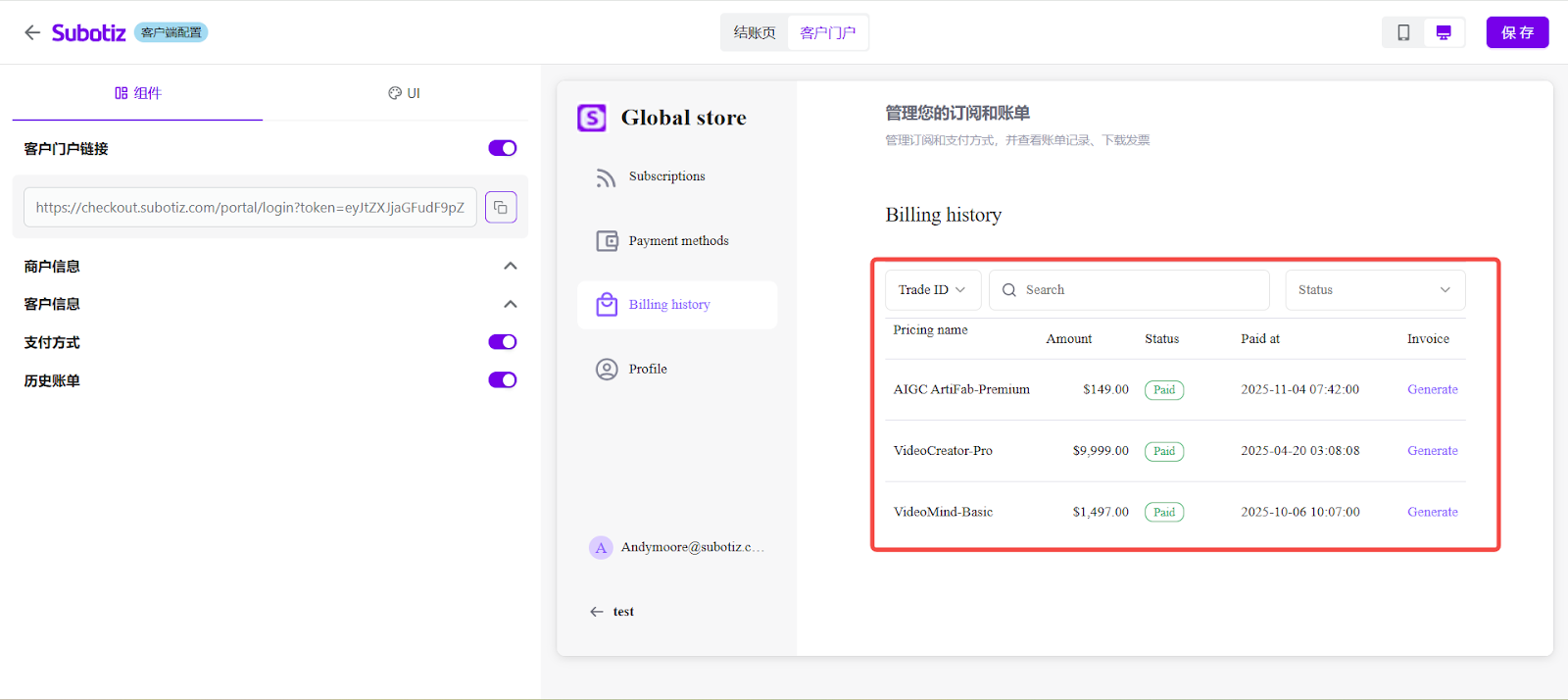Screen dimensions: 1568x700
Task: Turn off the 历史账单 toggle
Action: pos(502,380)
